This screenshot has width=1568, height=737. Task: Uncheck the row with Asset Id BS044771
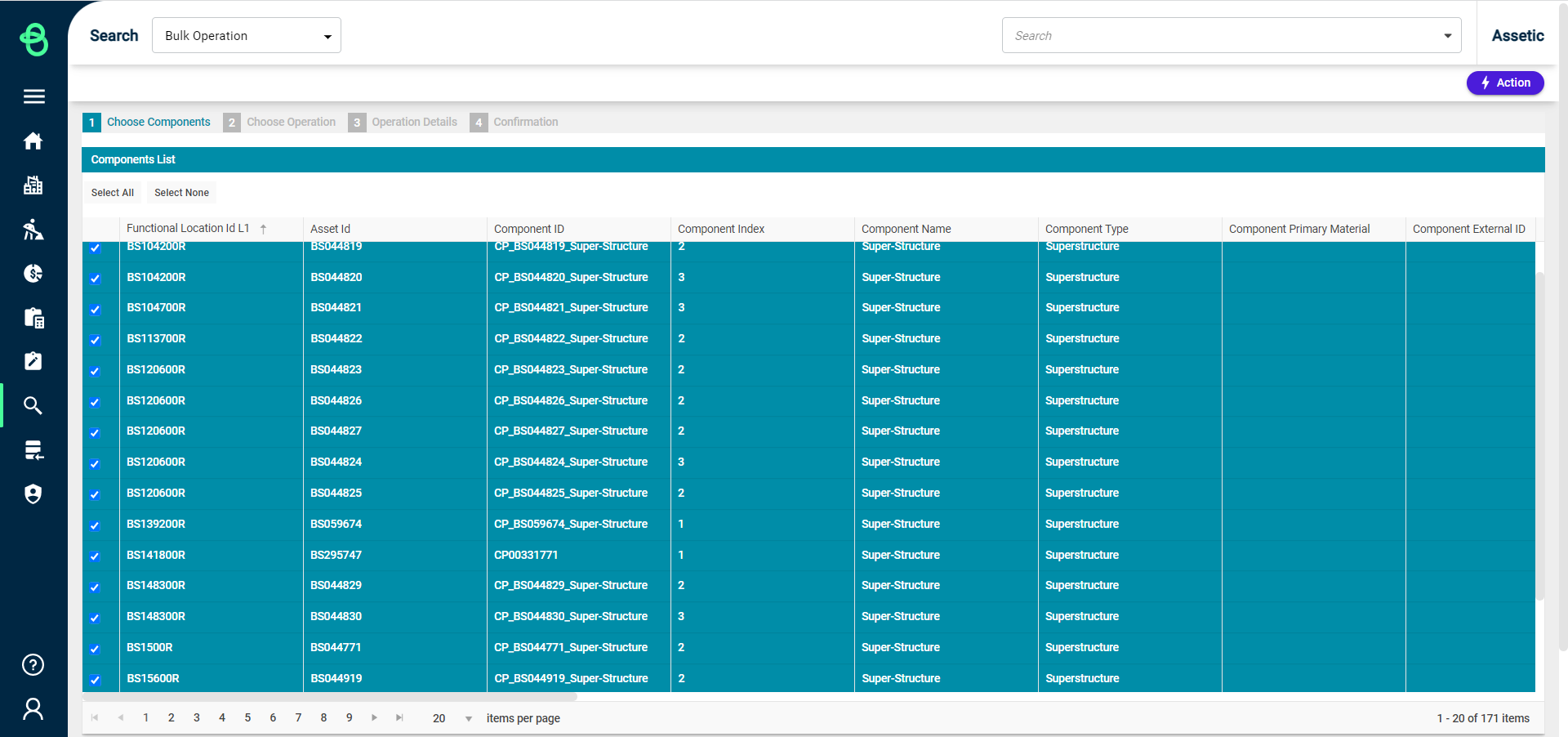(x=95, y=649)
